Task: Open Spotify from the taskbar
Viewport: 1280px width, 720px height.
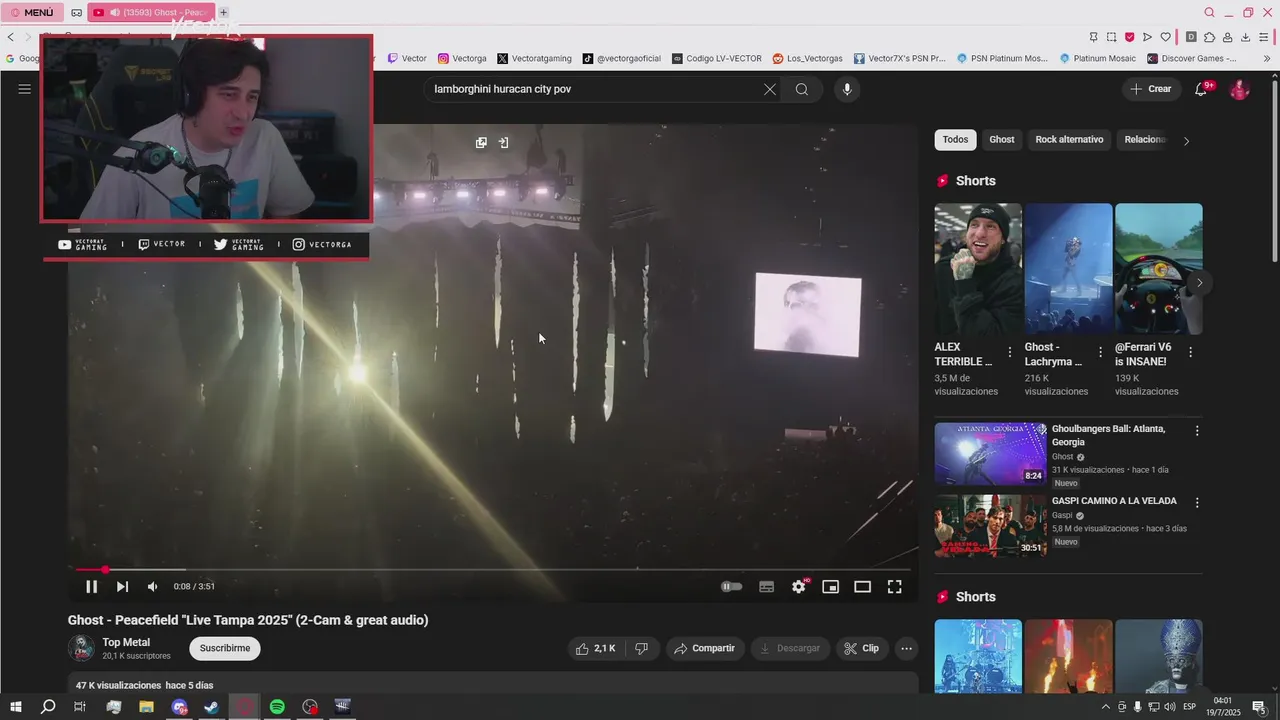Action: click(x=277, y=707)
